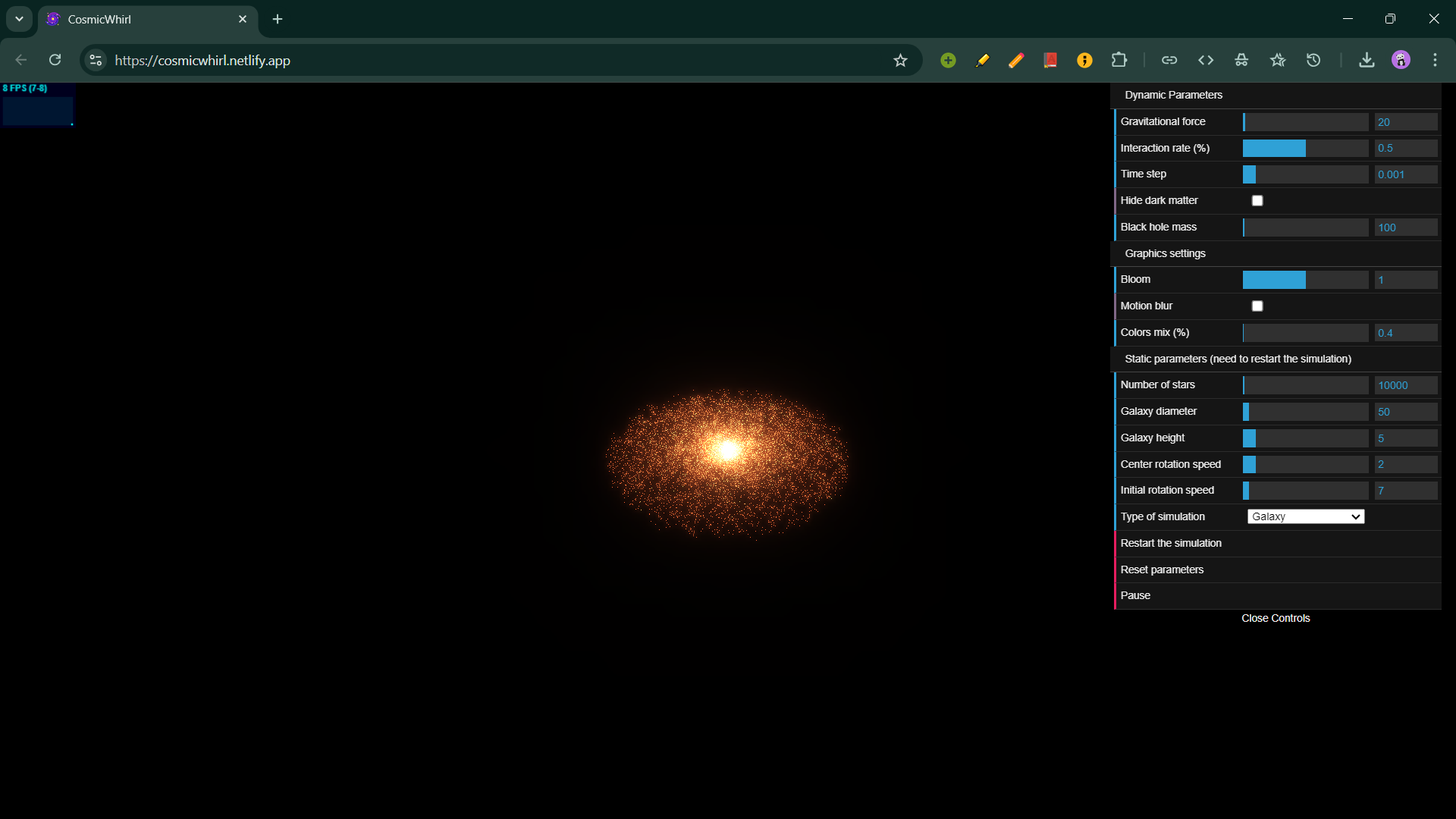Close the CosmicWhirl tab
This screenshot has height=819, width=1456.
click(x=243, y=19)
